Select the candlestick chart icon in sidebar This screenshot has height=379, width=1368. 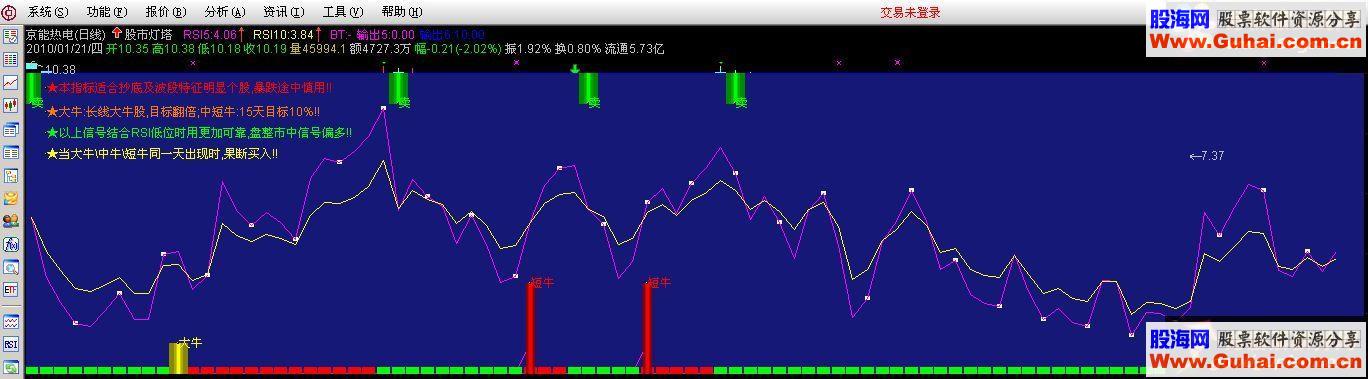pos(10,105)
